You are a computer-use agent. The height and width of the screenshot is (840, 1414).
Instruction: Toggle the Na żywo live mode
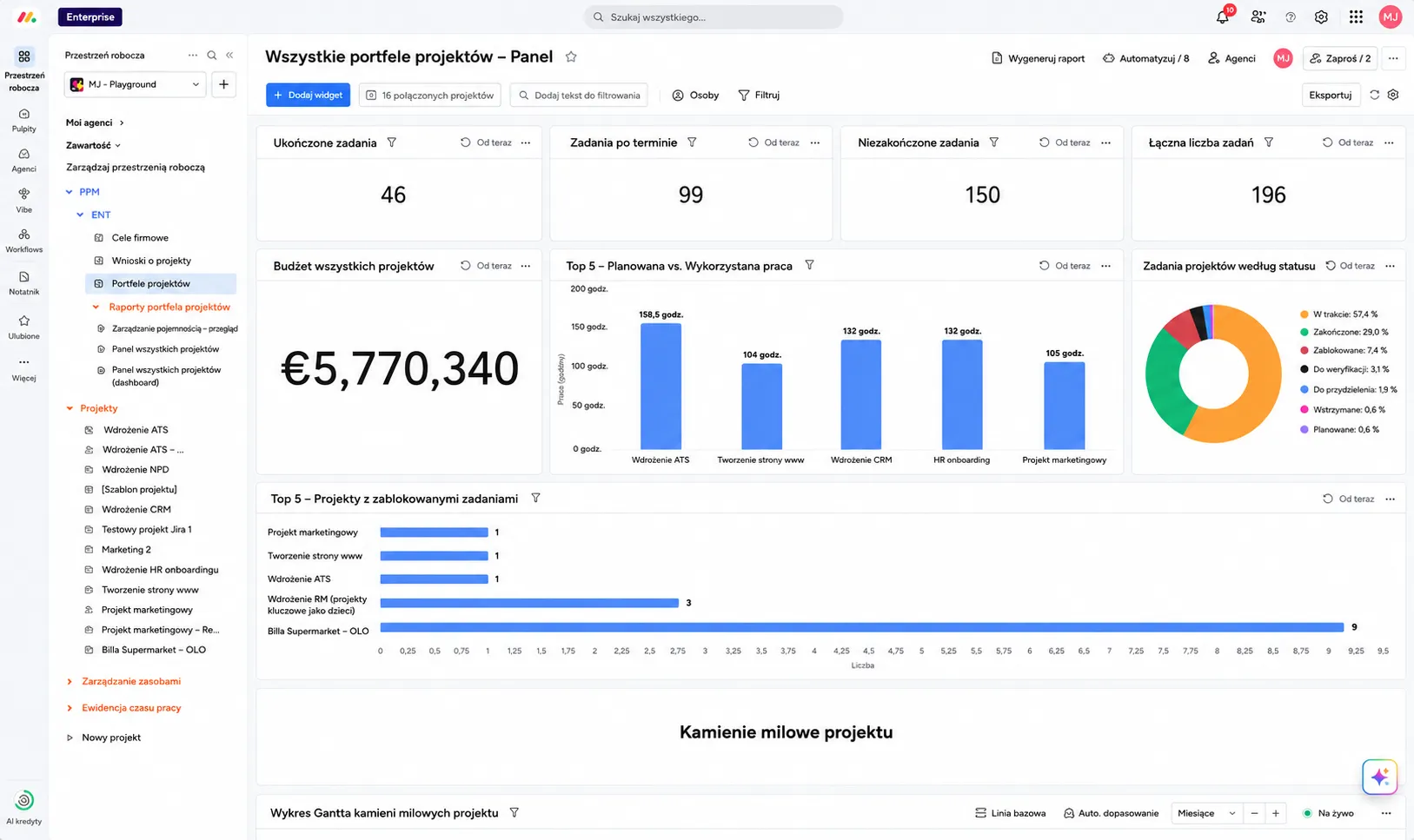(1329, 813)
